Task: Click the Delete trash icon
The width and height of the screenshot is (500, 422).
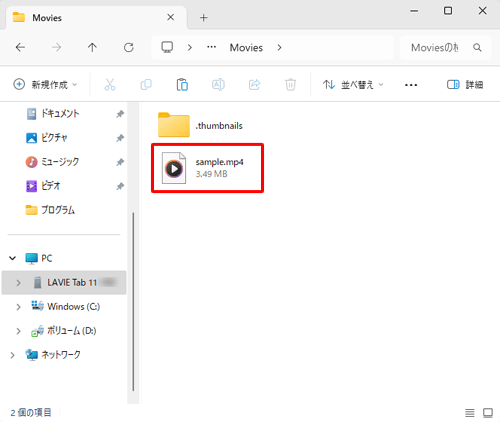Action: tap(290, 85)
